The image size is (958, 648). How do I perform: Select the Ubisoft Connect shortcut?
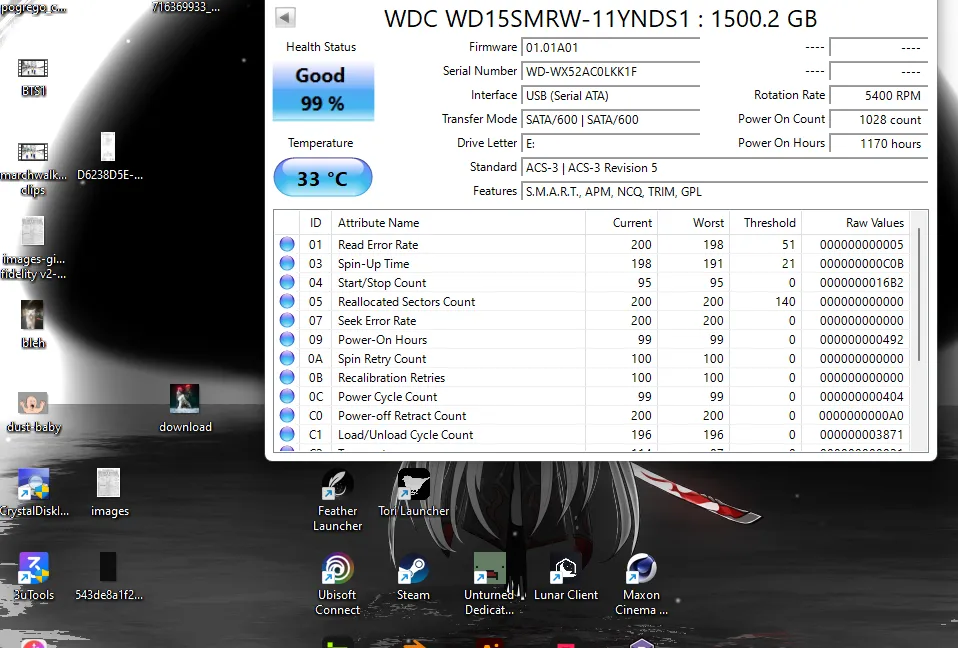coord(337,584)
